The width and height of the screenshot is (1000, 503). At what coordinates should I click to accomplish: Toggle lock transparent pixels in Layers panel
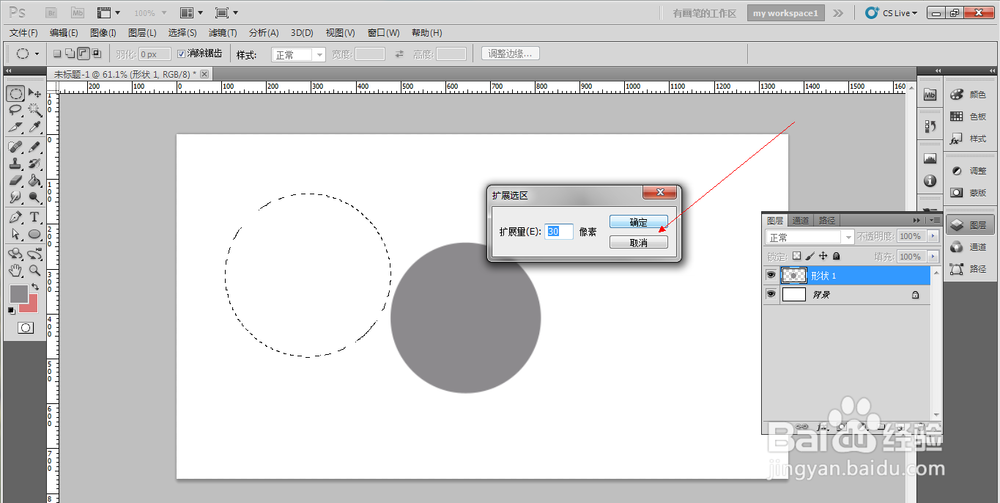797,256
